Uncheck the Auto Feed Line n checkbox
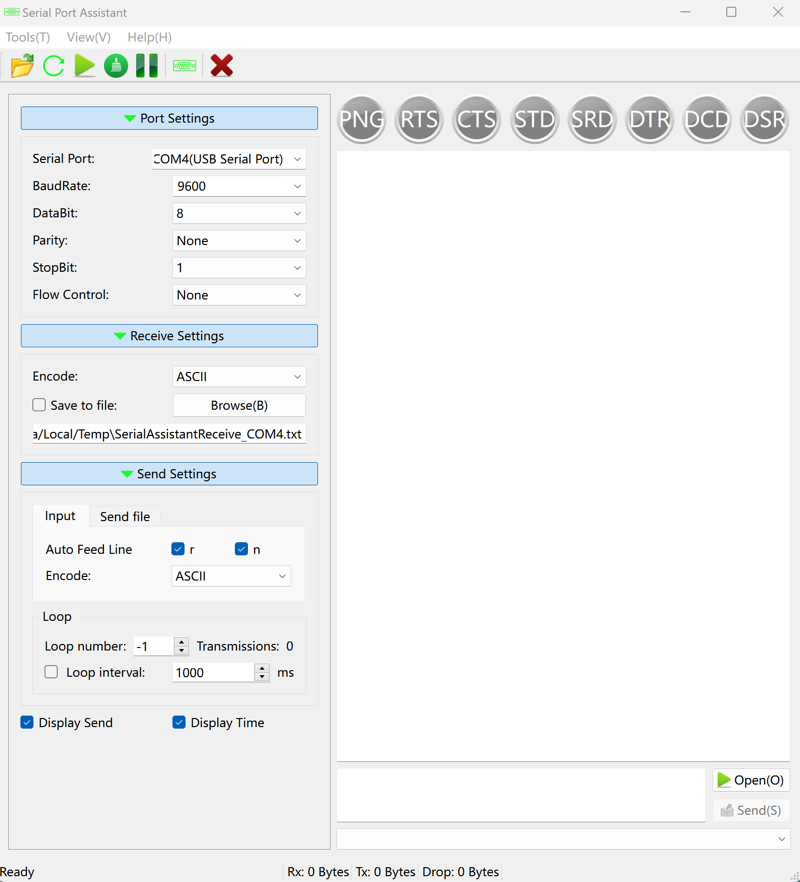The width and height of the screenshot is (800, 882). 241,549
